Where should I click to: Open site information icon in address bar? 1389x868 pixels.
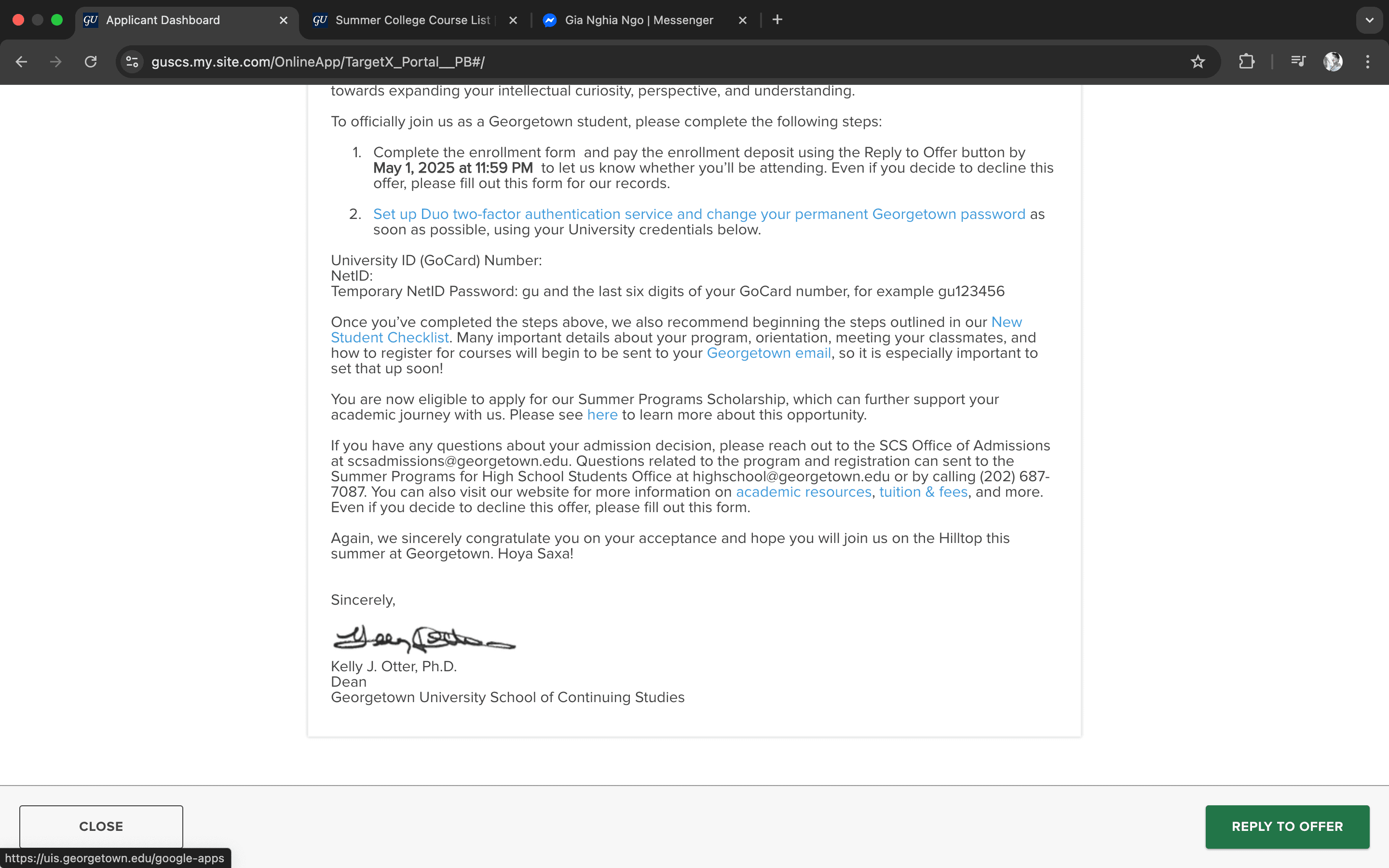132,61
